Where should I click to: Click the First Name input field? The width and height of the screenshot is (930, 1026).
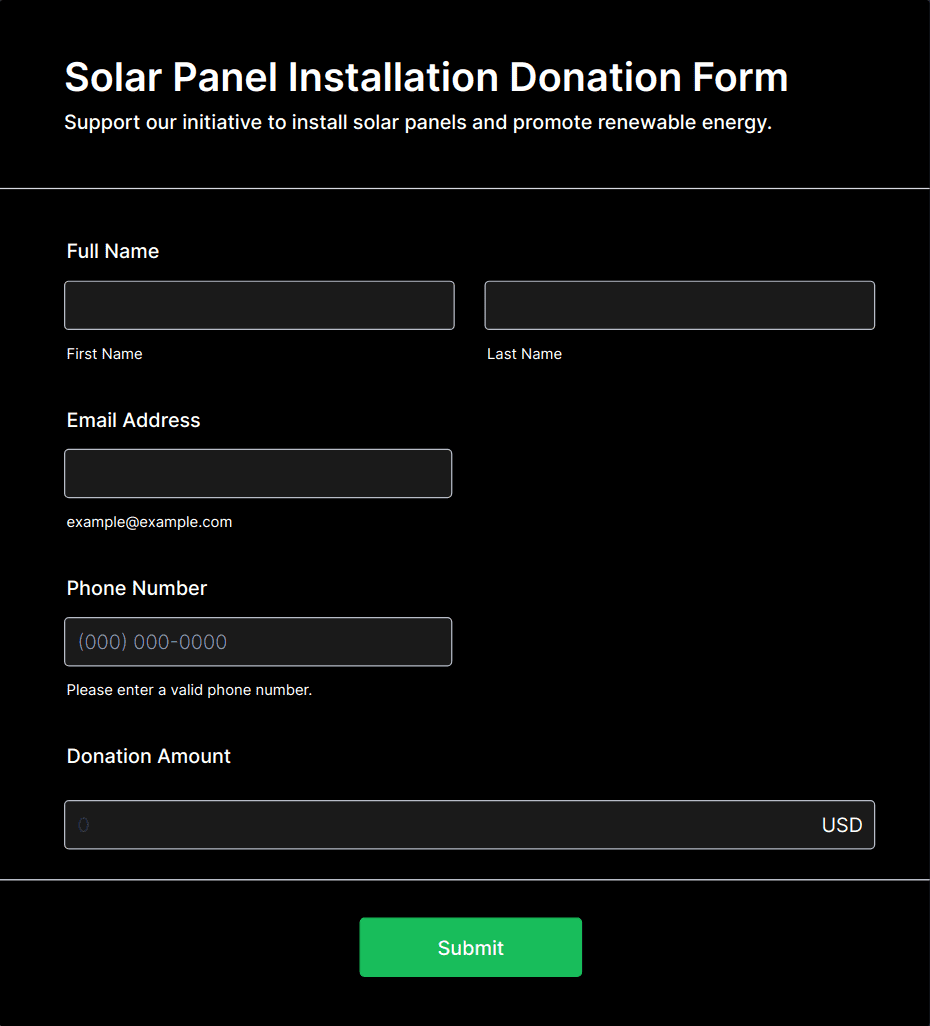click(x=259, y=305)
